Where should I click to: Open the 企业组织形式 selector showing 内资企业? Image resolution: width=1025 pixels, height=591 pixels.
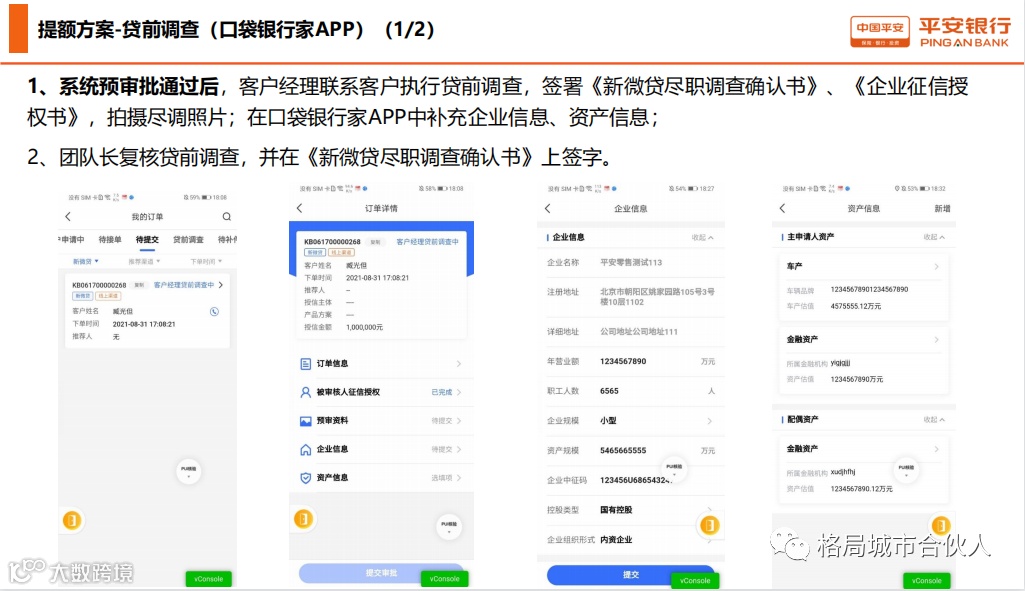631,540
